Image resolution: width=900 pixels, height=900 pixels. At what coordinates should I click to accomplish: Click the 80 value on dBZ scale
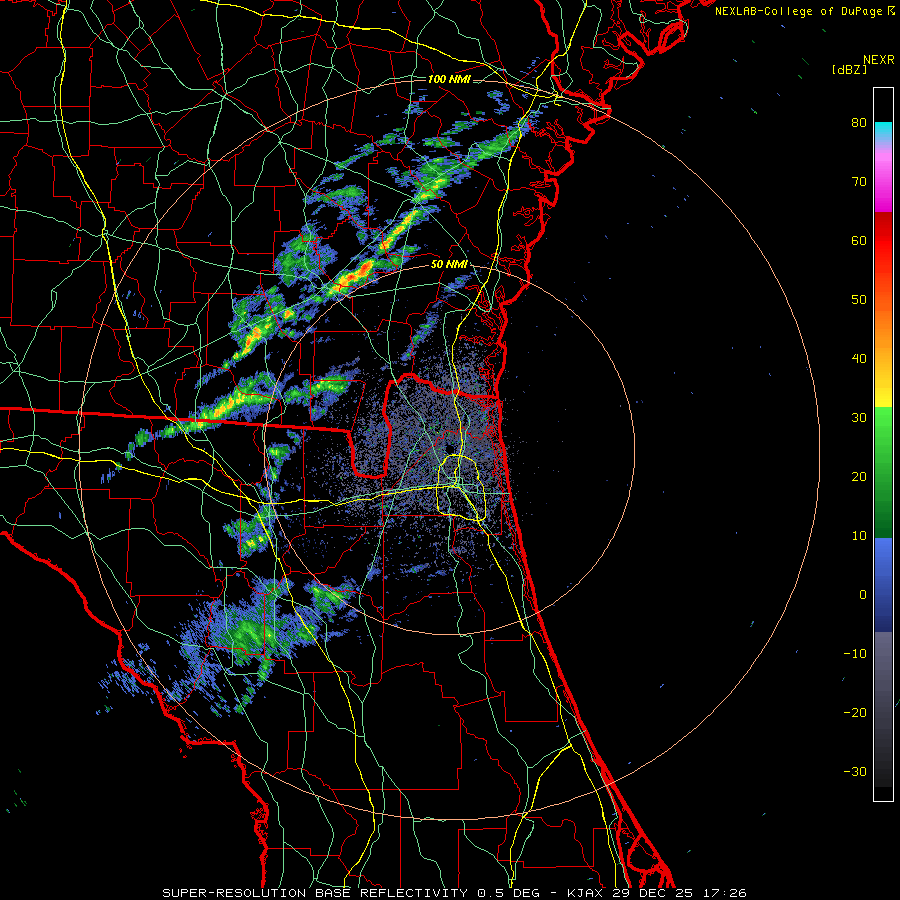point(859,123)
